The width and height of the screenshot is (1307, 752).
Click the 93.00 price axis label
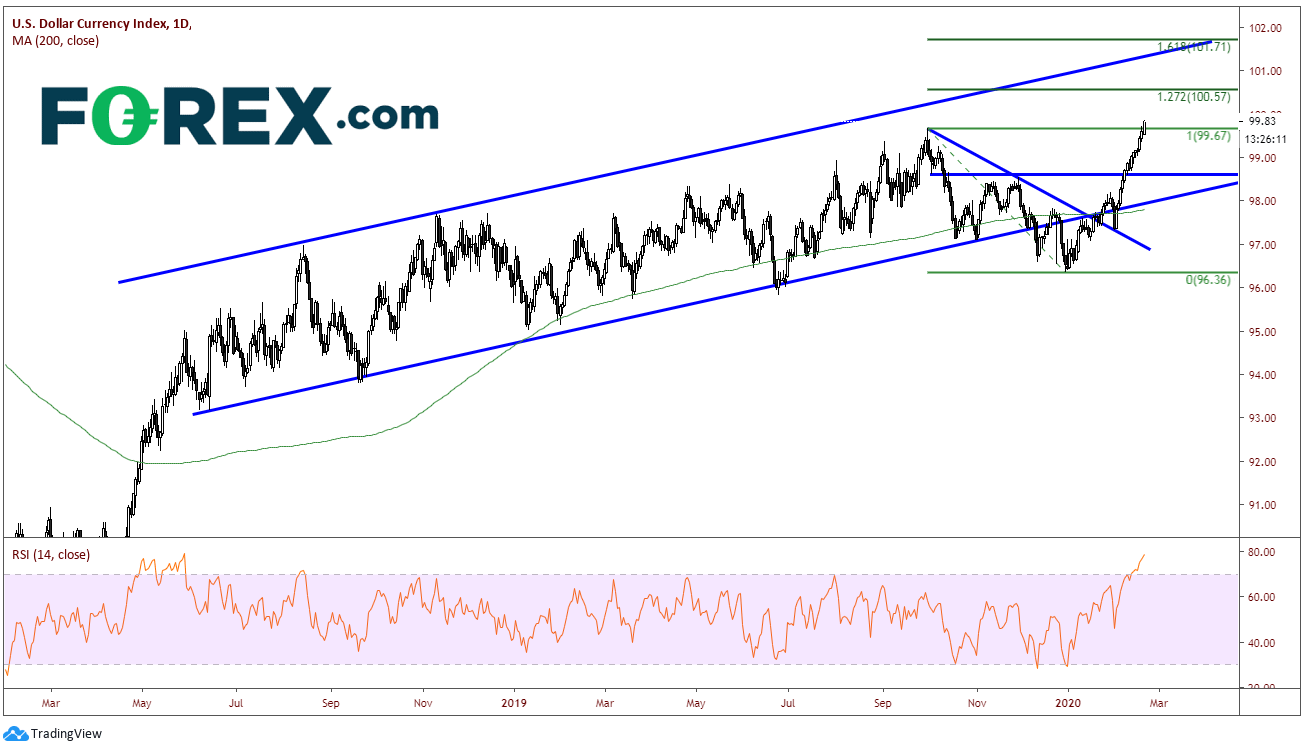pos(1263,418)
